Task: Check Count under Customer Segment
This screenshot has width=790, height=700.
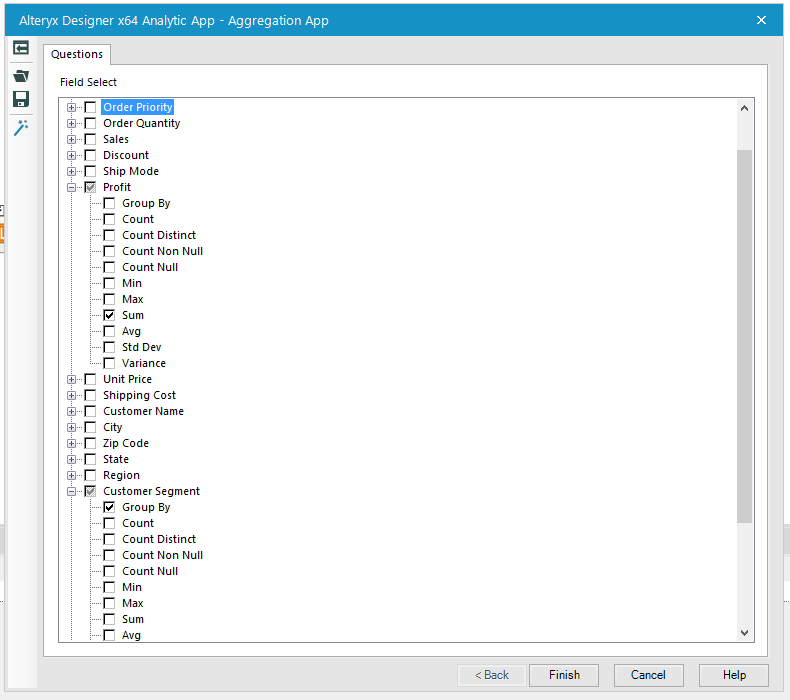Action: coord(109,523)
